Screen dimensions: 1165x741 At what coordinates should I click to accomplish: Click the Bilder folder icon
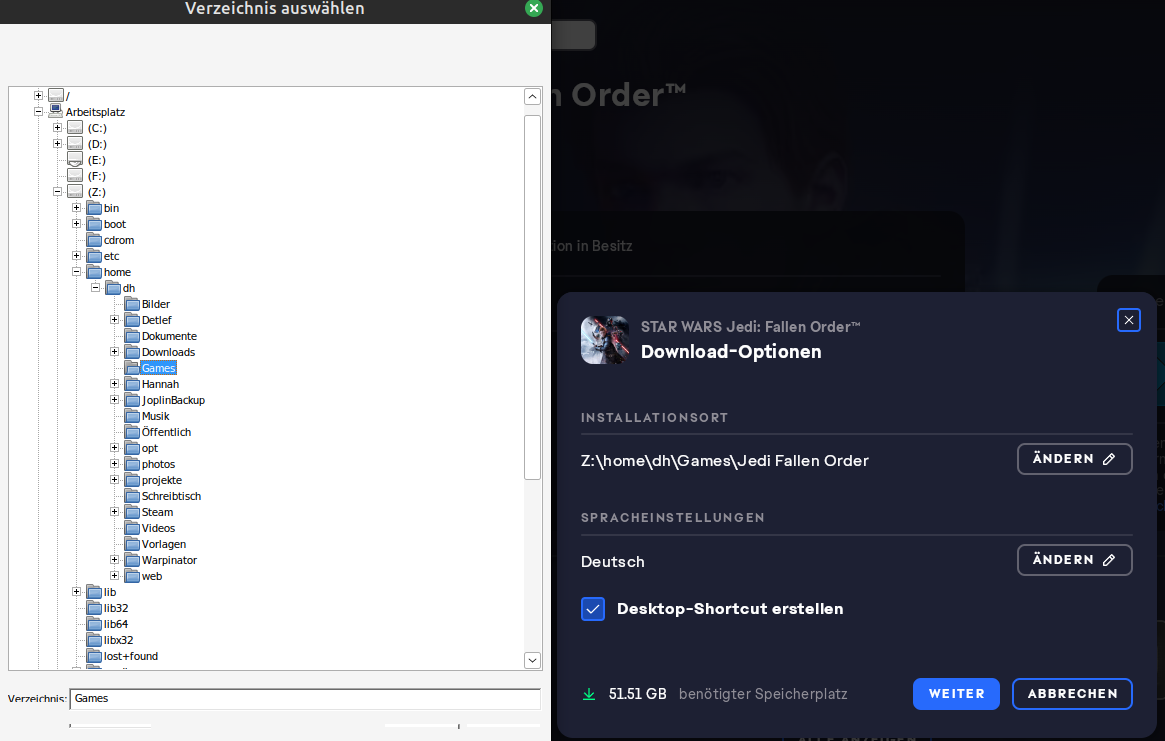coord(132,304)
